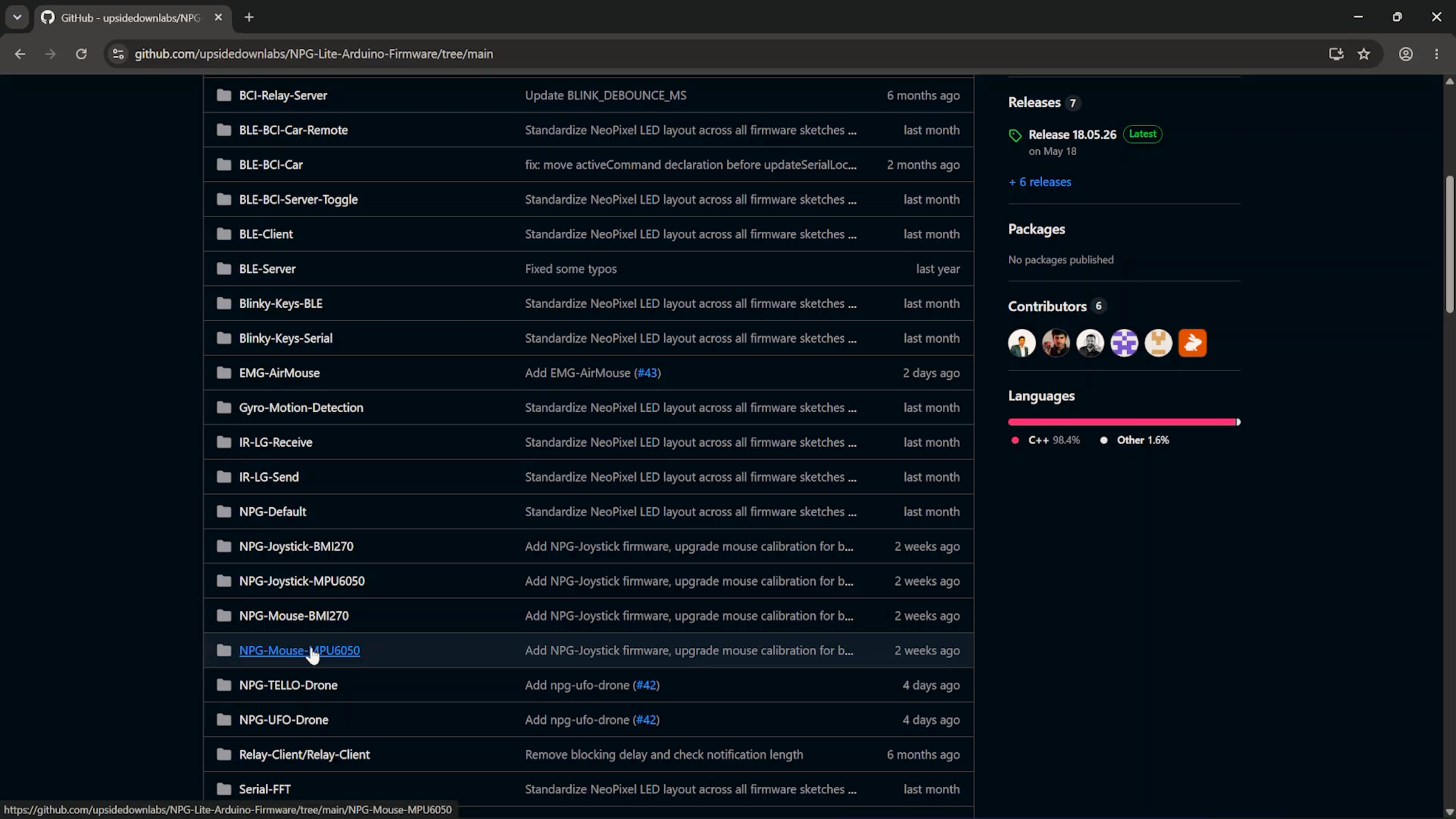Open the NPG-Mouse-MPU6050 folder
Viewport: 1456px width, 819px height.
pos(299,650)
